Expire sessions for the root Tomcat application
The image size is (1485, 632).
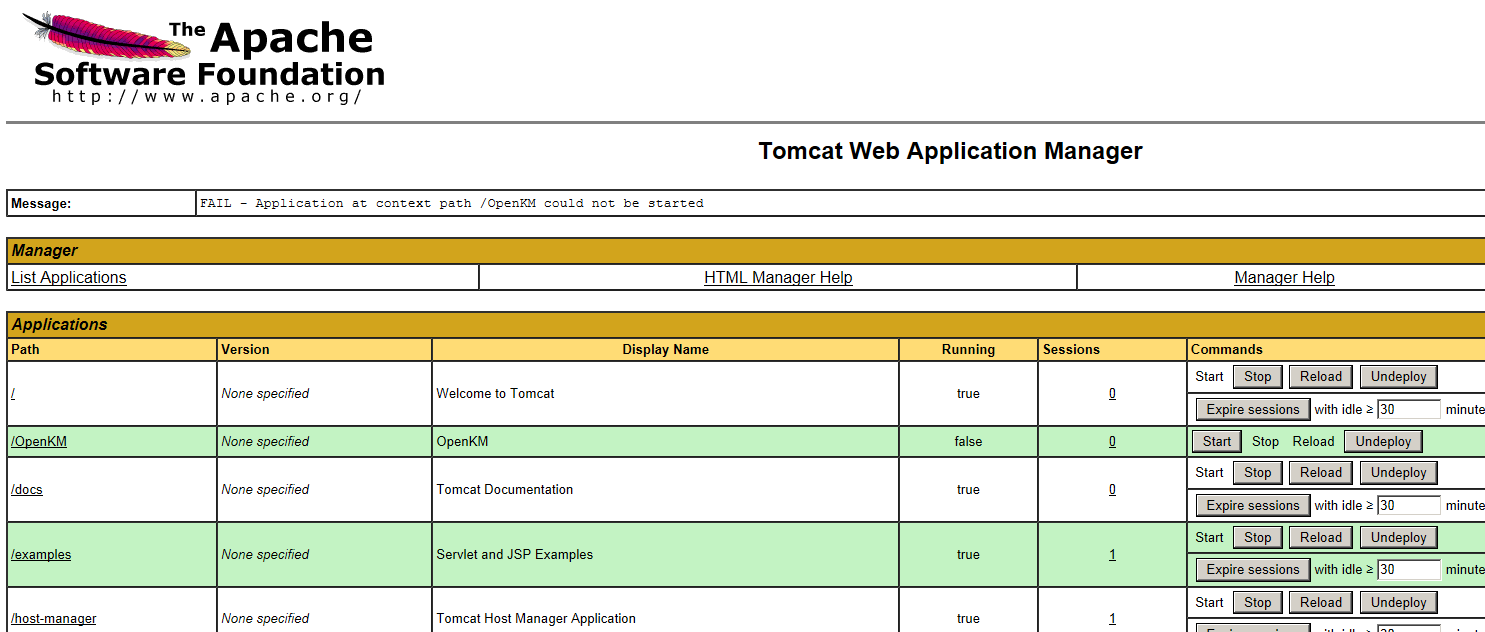tap(1252, 408)
